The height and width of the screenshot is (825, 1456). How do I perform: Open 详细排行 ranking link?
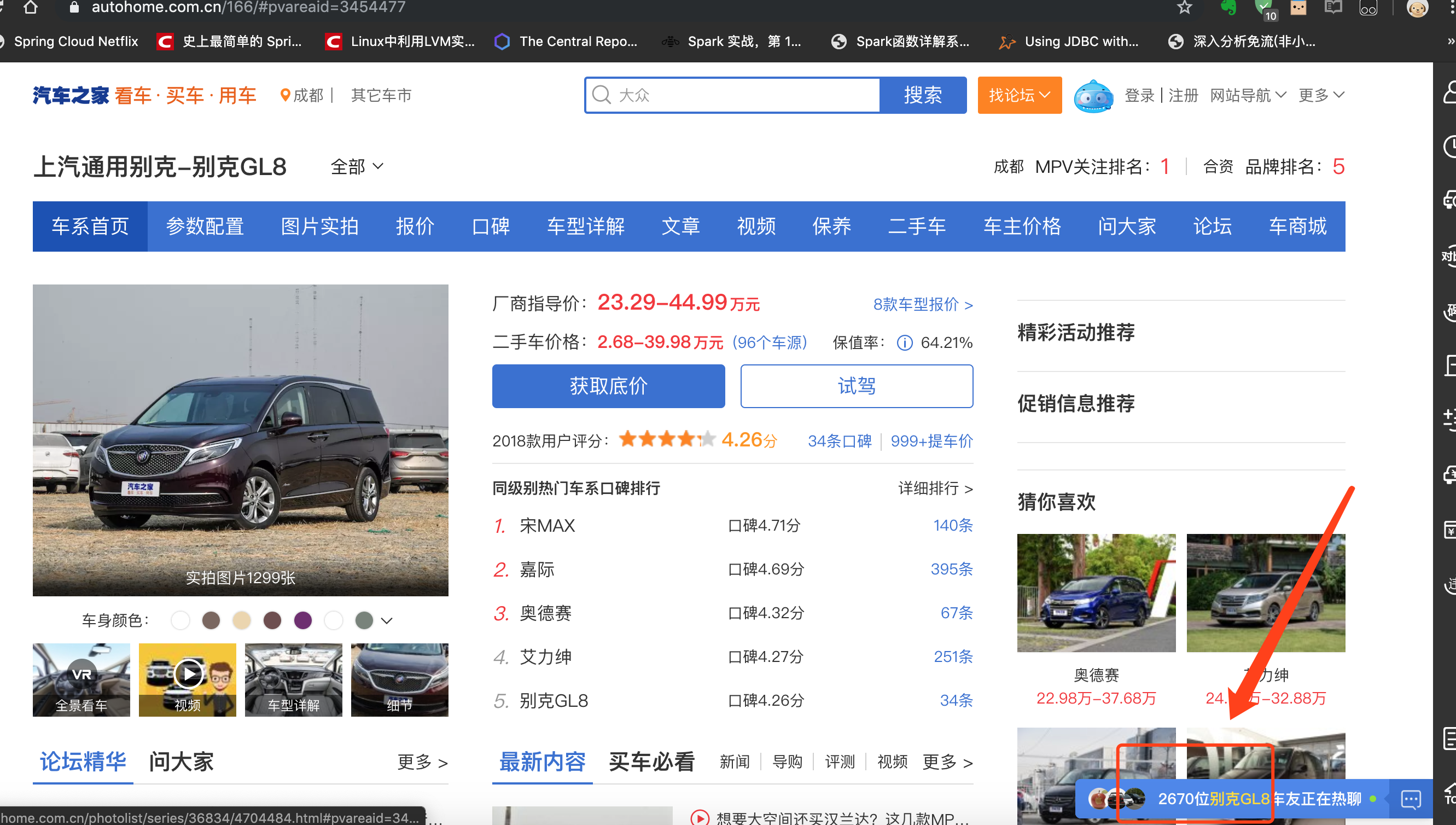[x=935, y=489]
